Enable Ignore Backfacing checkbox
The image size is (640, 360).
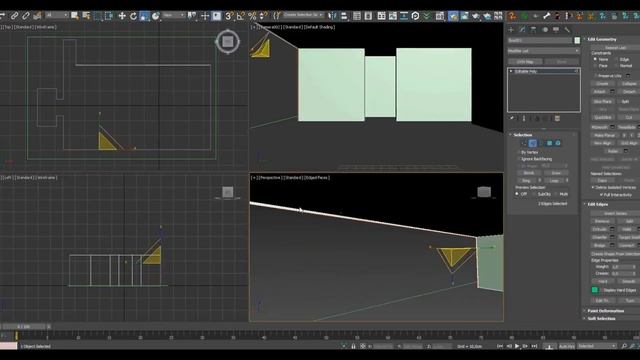[x=519, y=159]
